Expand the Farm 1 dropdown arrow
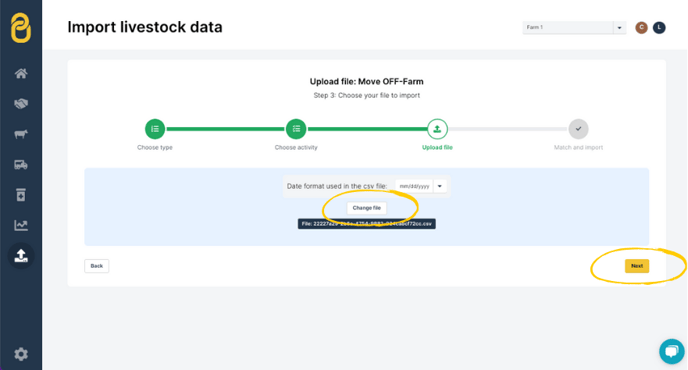The width and height of the screenshot is (688, 370). point(619,28)
